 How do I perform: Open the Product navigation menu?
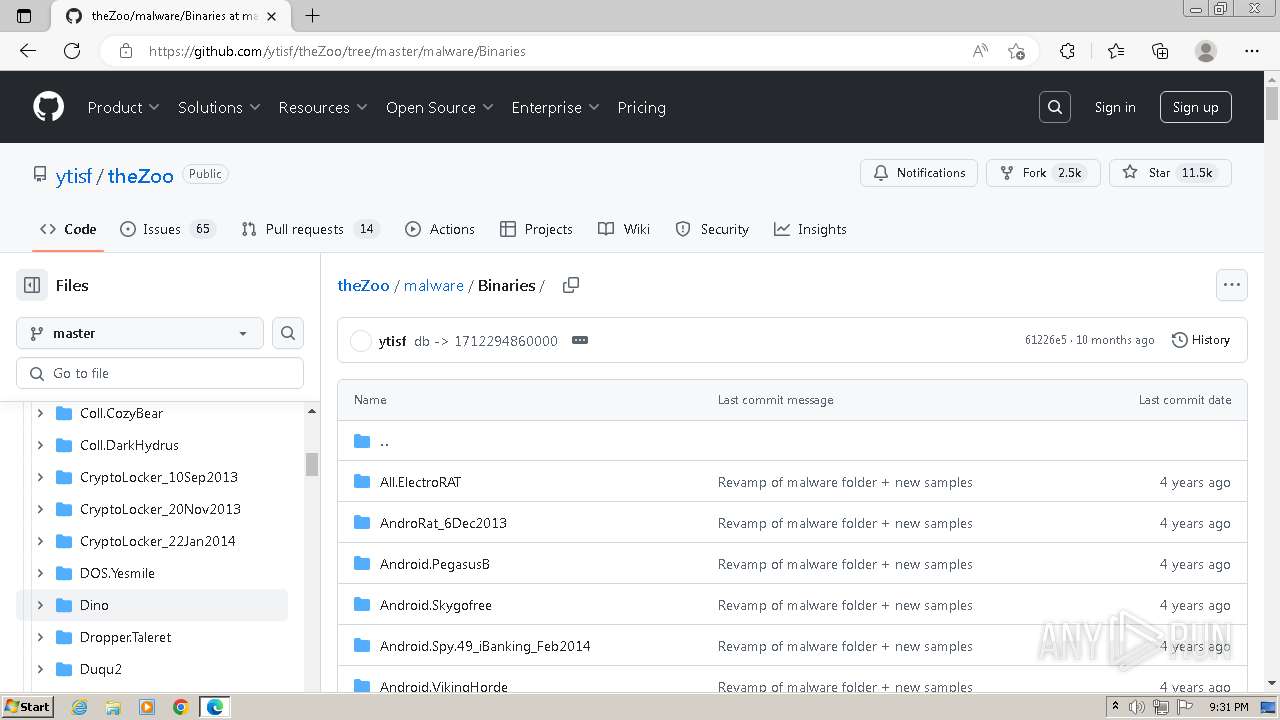(x=123, y=107)
